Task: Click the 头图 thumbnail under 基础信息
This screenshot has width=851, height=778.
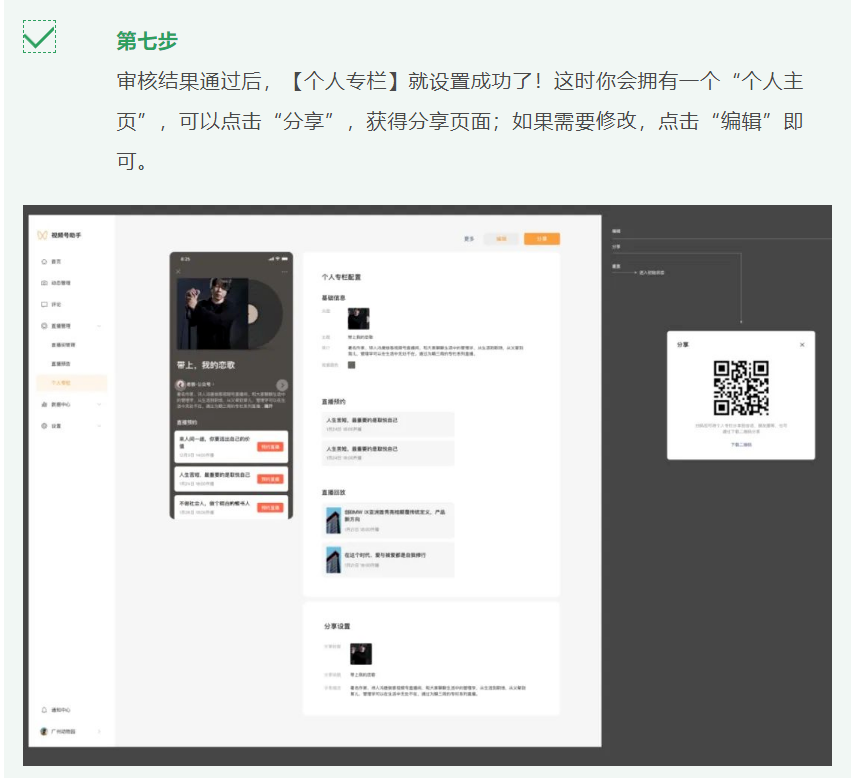Action: click(358, 318)
